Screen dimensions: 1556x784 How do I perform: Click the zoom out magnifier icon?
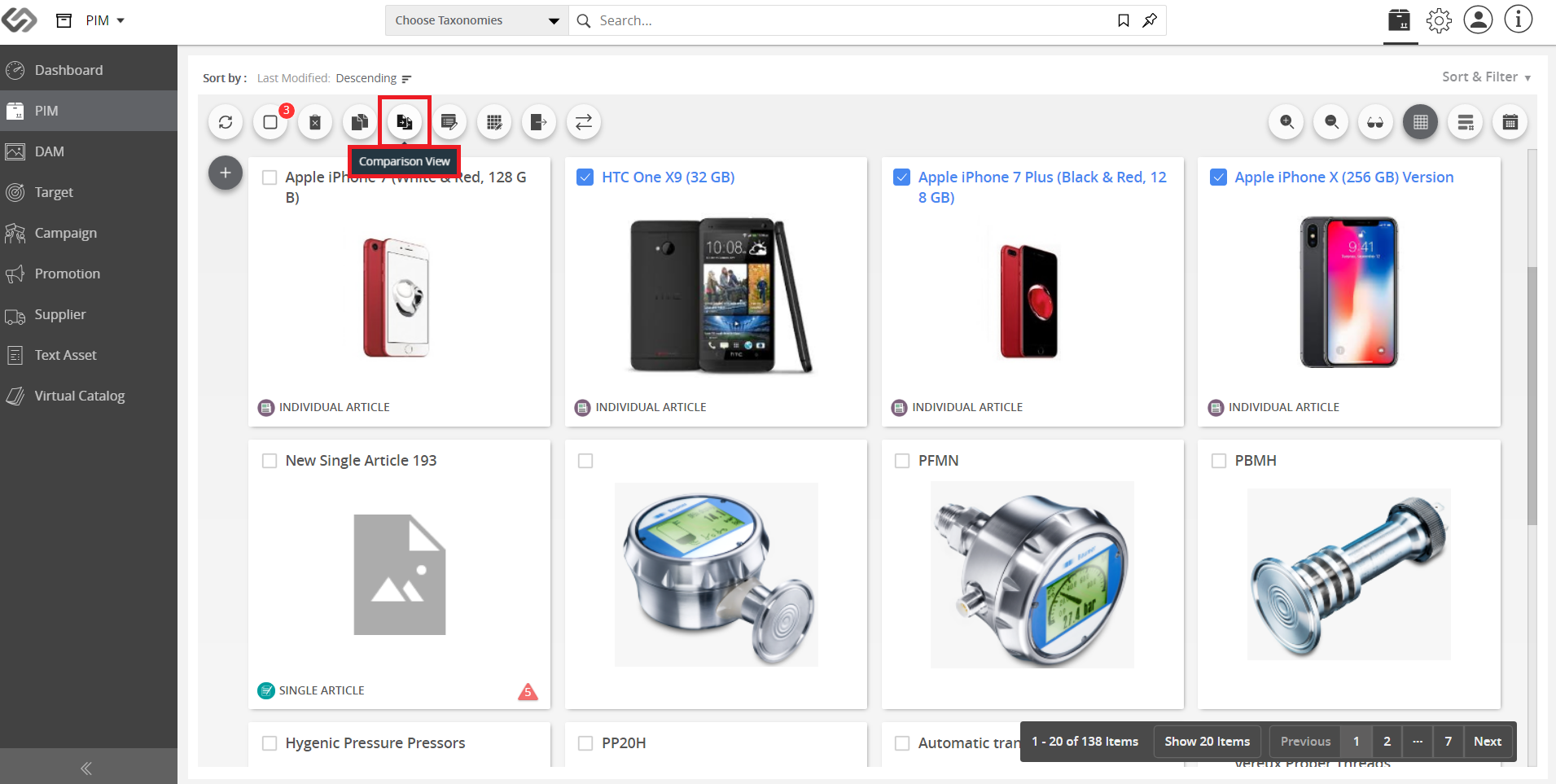pyautogui.click(x=1331, y=122)
